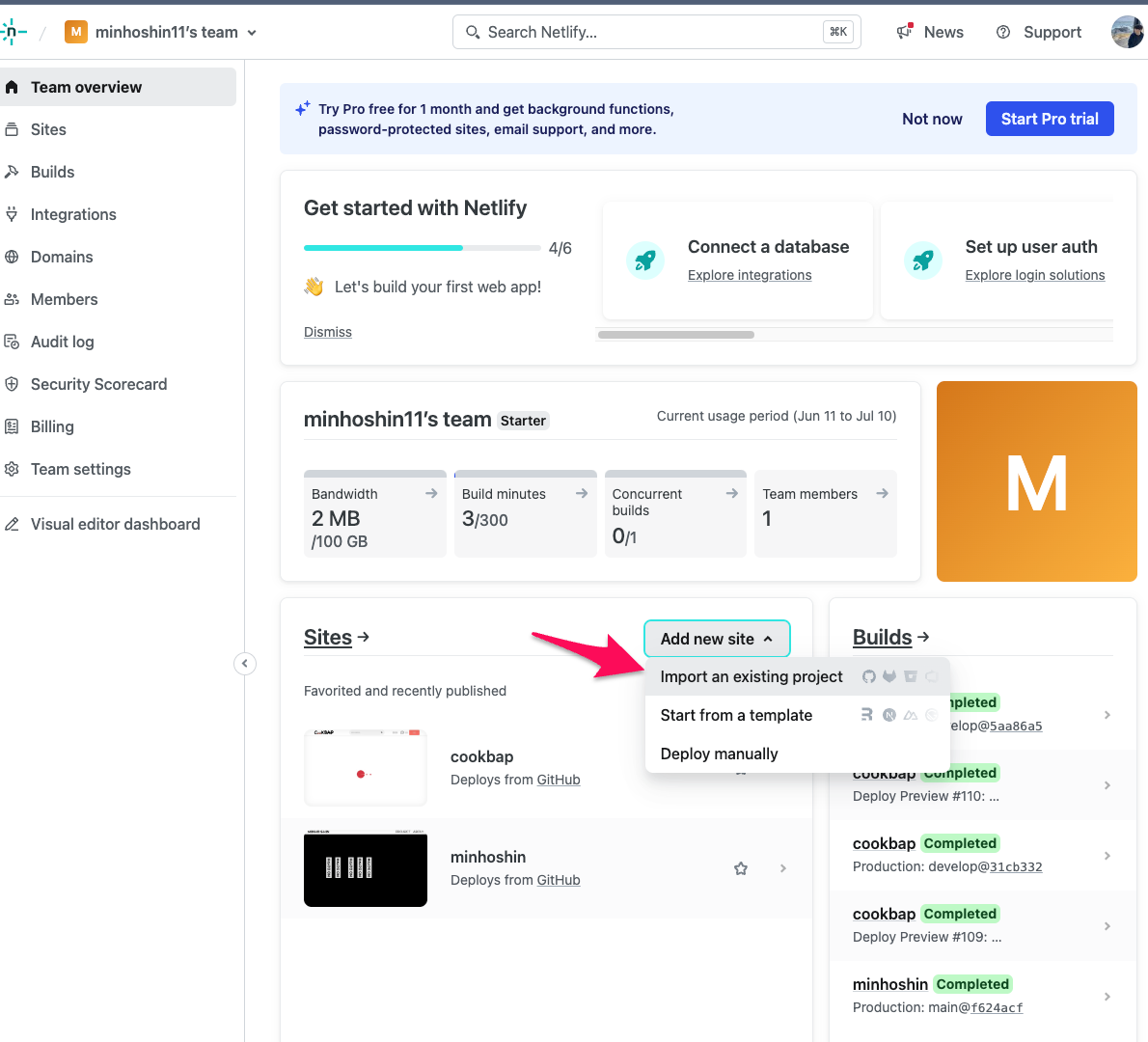Click the onboarding cards horizontal scrollbar
This screenshot has width=1148, height=1042.
tap(675, 335)
